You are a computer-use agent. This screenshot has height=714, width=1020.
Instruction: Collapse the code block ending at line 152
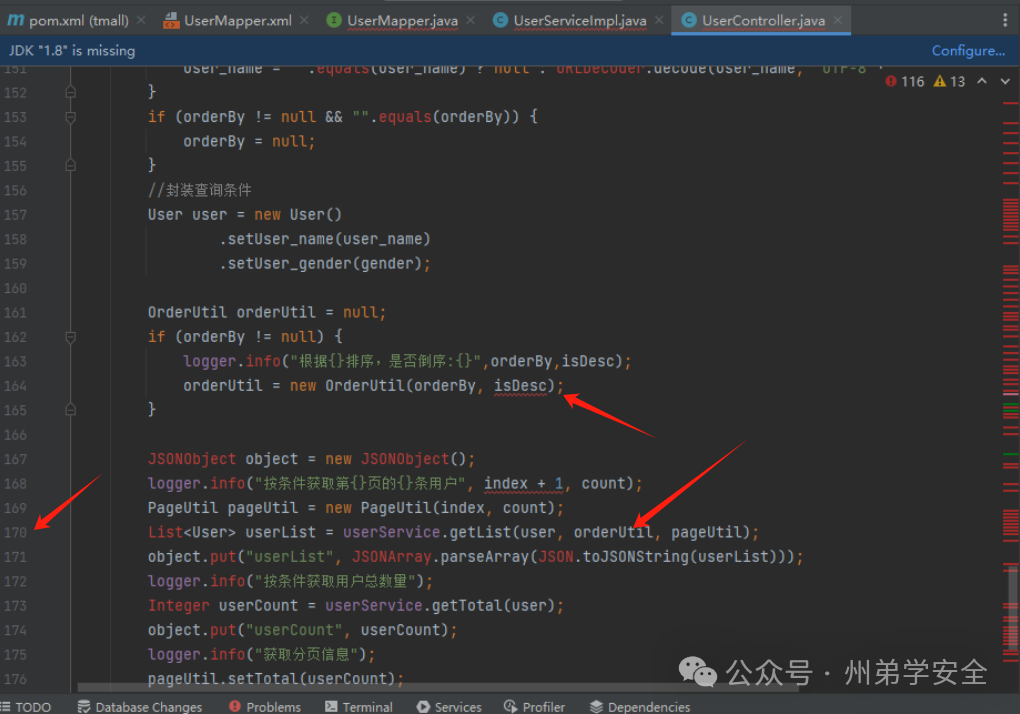point(71,92)
